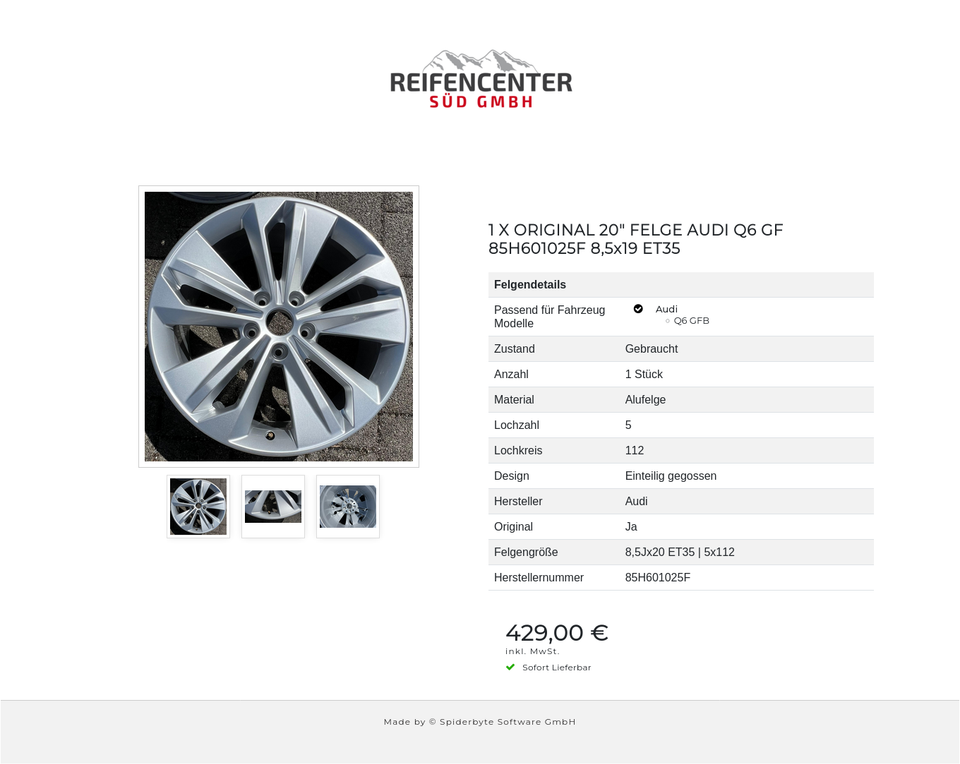Click the Q6 GFB sub-model entry

(x=691, y=321)
